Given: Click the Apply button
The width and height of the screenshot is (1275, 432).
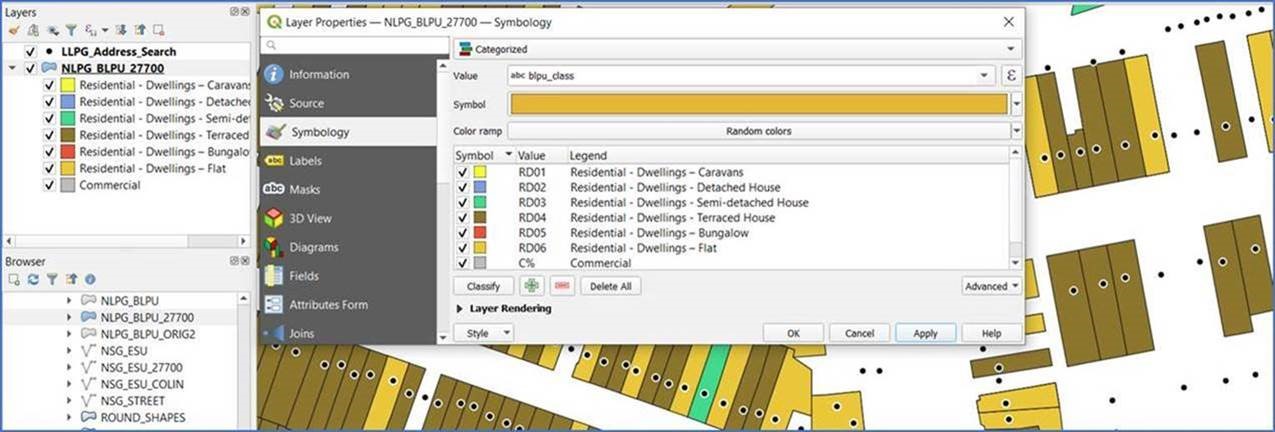Looking at the screenshot, I should 925,333.
